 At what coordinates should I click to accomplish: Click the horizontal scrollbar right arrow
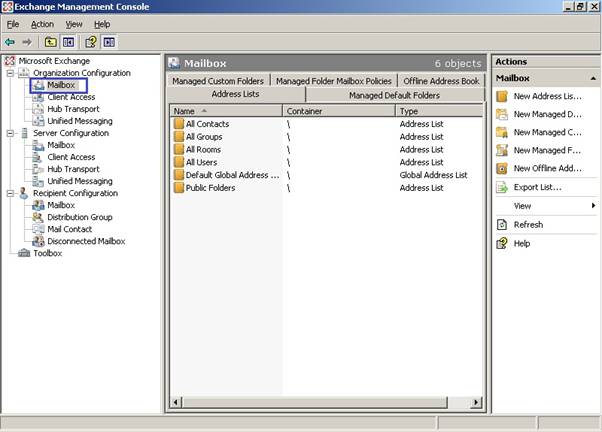476,402
